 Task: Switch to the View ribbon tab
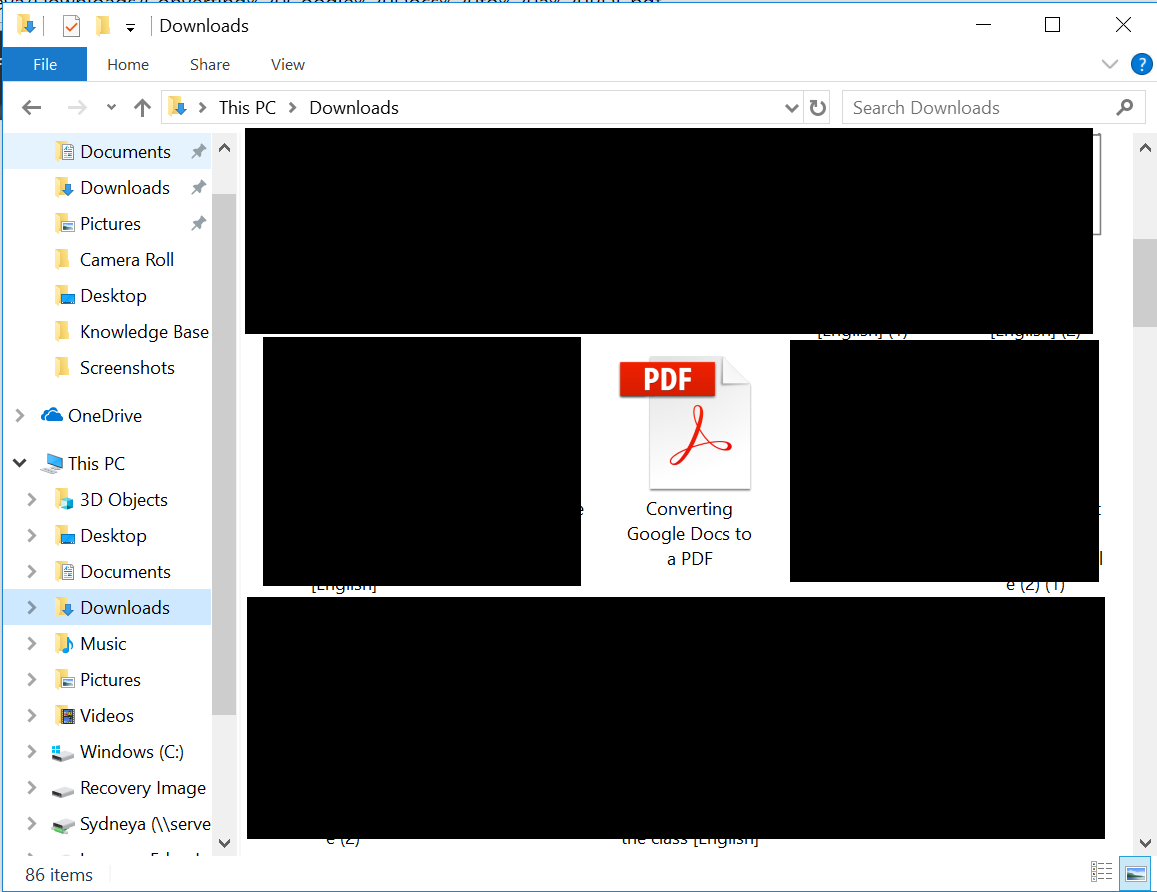pos(287,65)
